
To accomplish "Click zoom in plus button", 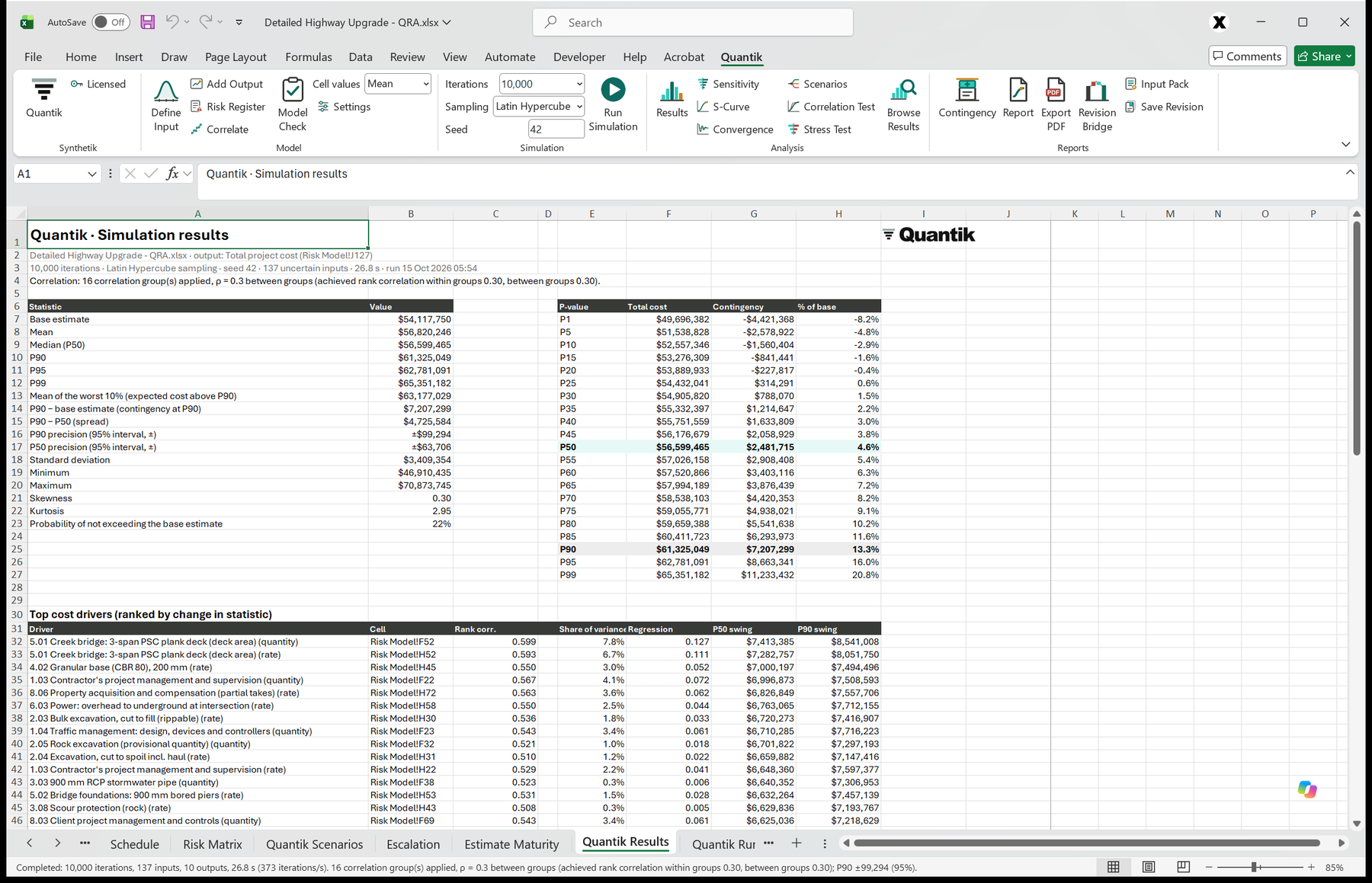I will click(1311, 867).
